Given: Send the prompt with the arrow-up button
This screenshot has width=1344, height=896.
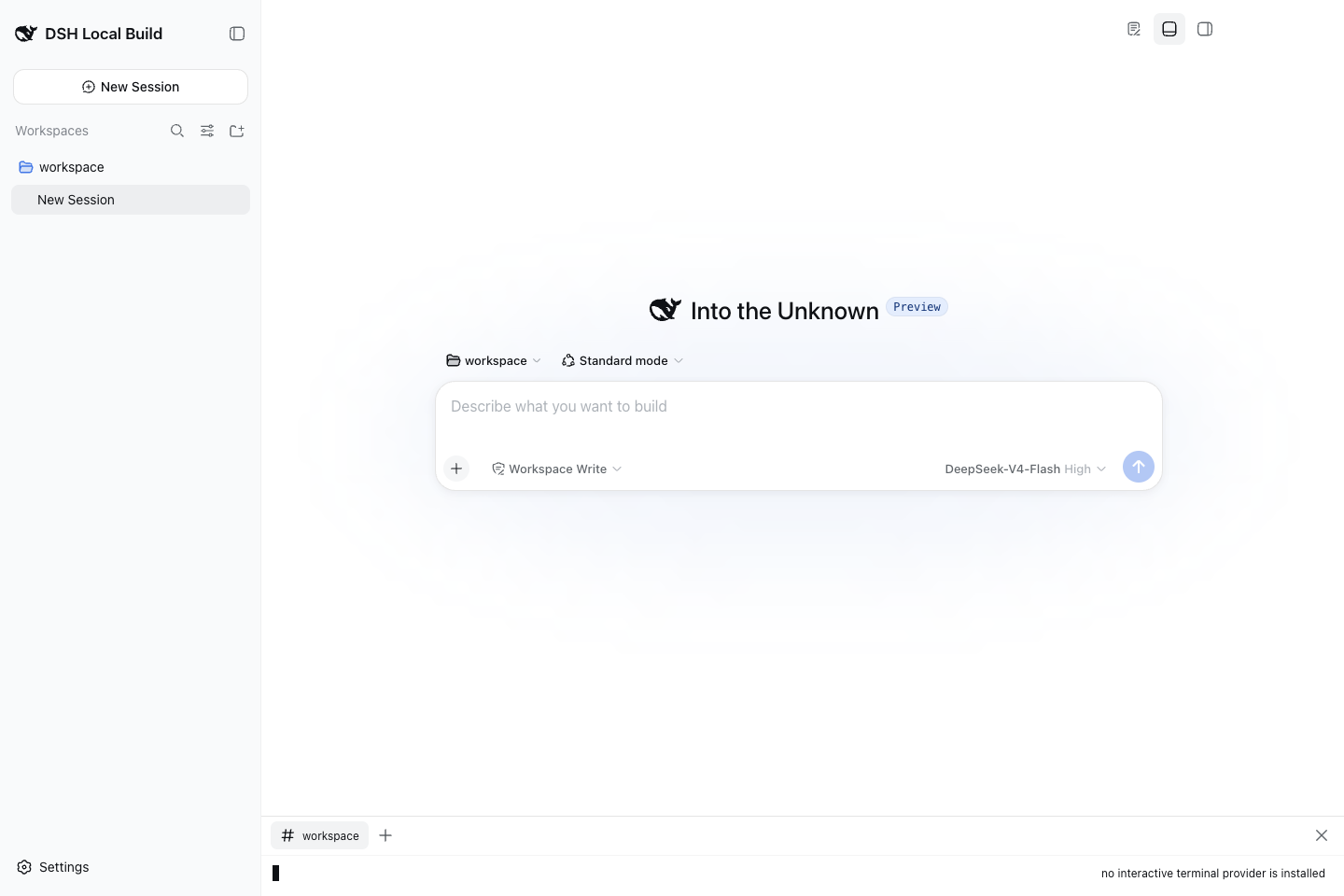Looking at the screenshot, I should pos(1139,467).
